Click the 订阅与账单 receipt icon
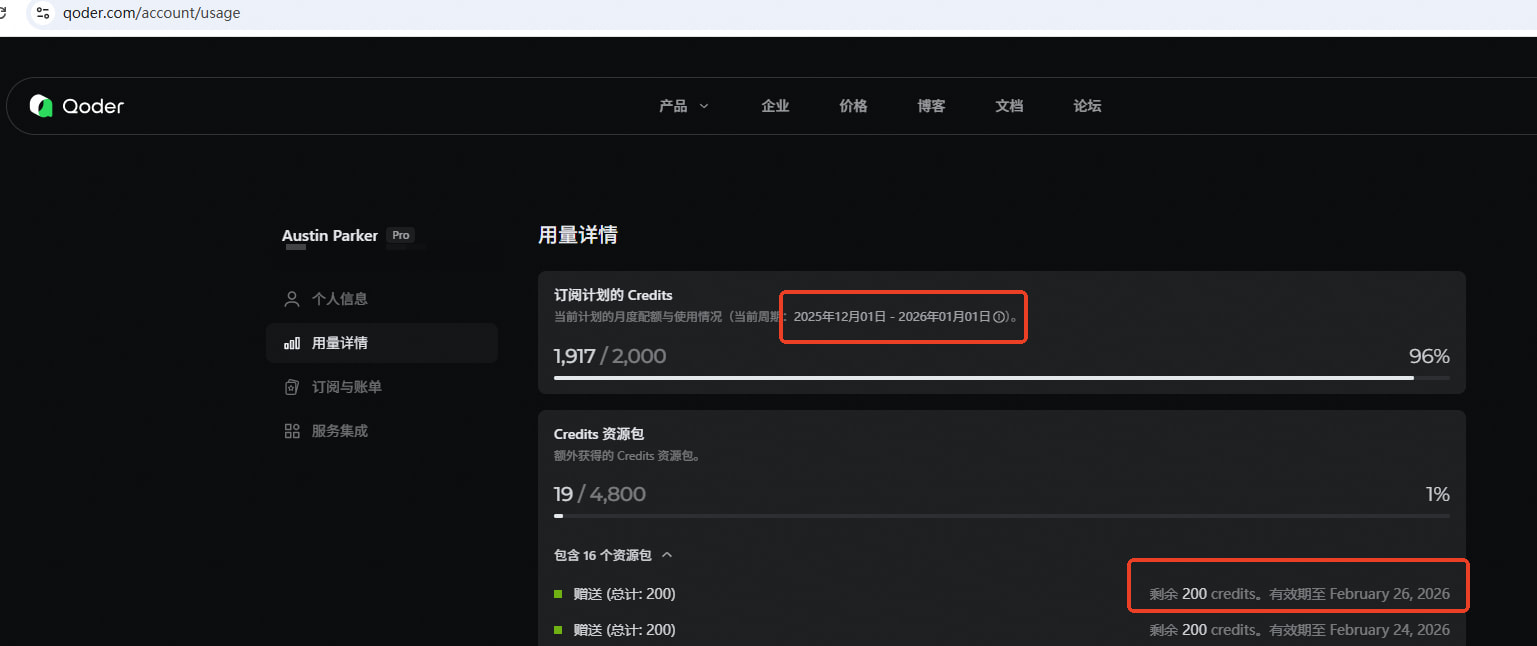The height and width of the screenshot is (646, 1537). point(292,387)
